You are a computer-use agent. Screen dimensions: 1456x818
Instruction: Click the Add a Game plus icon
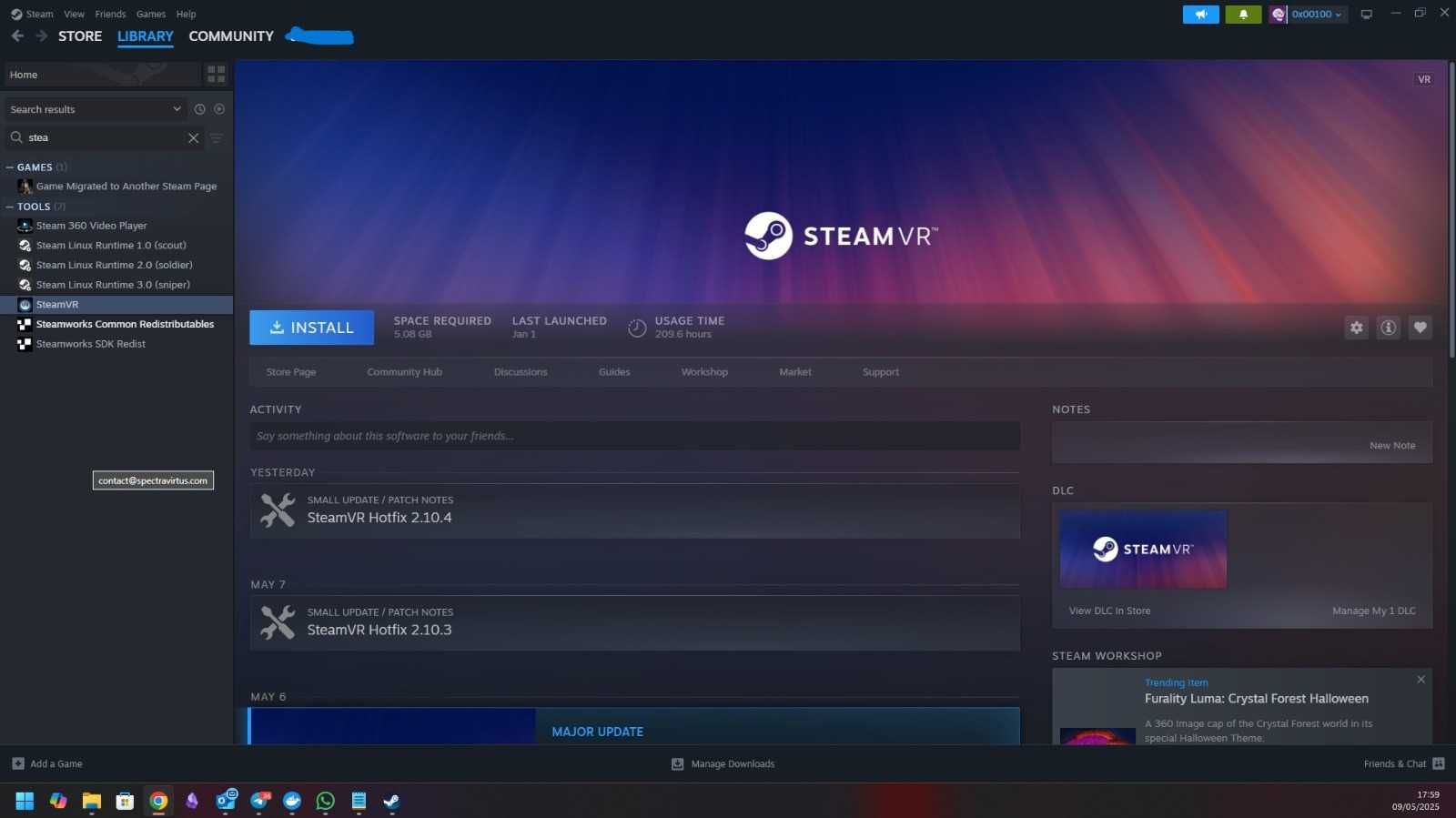tap(18, 764)
